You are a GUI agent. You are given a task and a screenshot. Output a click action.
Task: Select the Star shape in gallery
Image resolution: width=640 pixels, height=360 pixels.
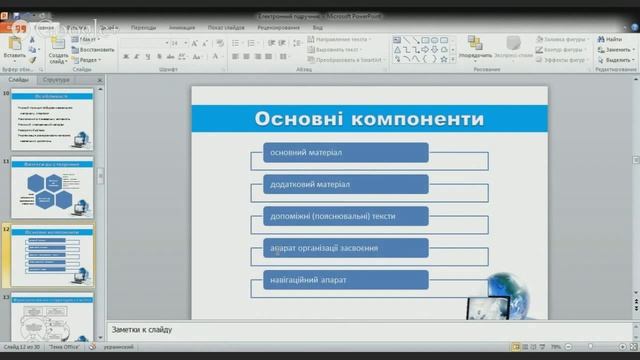444,60
